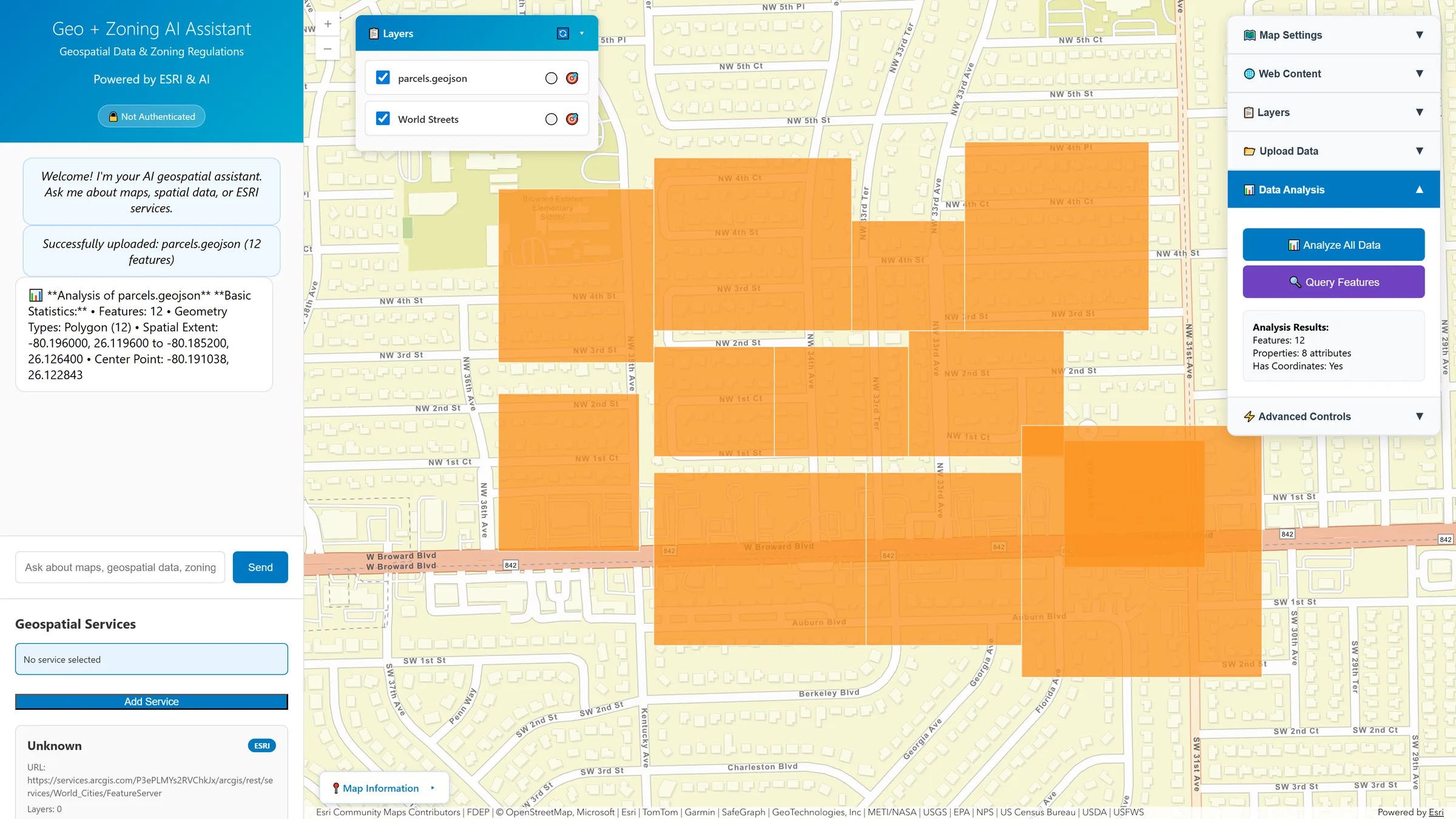Click the lock icon in Not Authenticated badge
The image size is (1456, 819).
tap(113, 116)
